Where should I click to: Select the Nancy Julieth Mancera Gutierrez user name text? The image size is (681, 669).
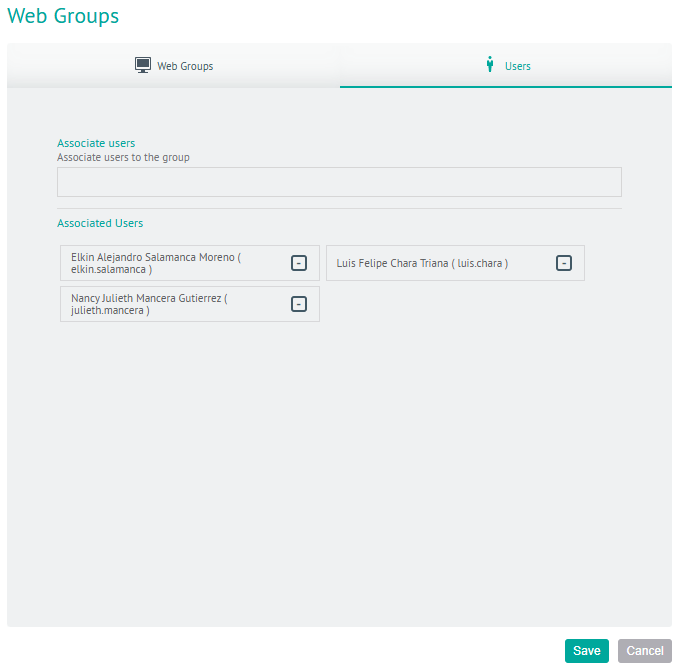point(149,304)
